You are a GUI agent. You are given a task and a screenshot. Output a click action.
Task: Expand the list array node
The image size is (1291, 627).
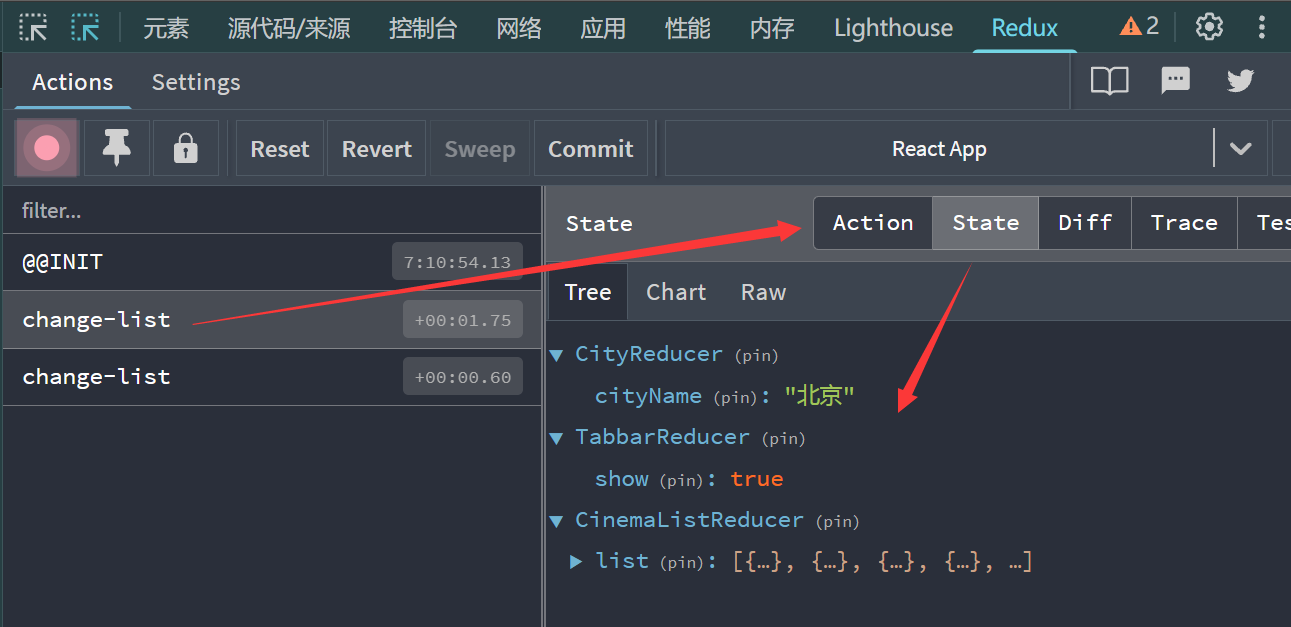pyautogui.click(x=576, y=562)
